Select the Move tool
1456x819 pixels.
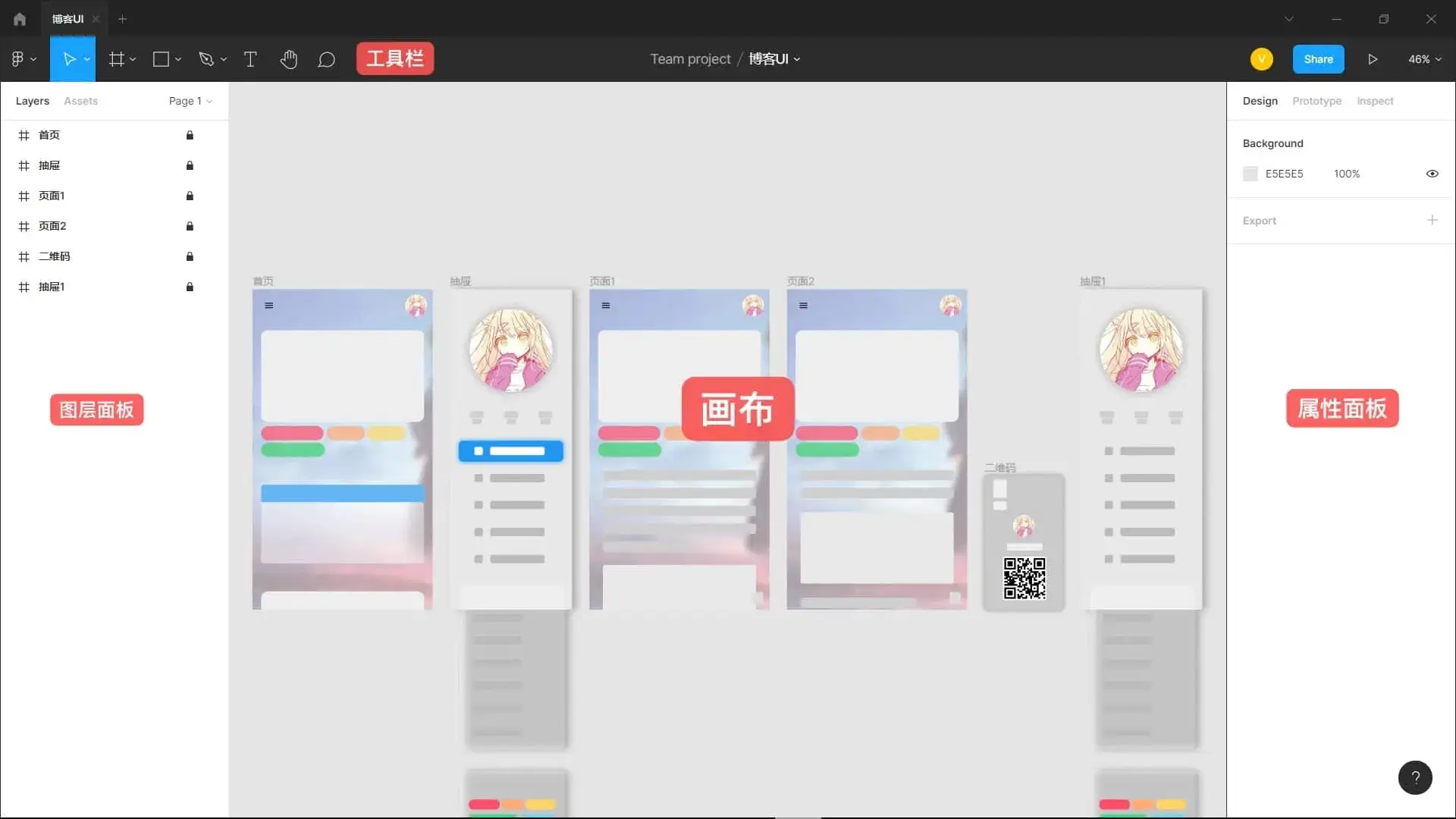70,58
